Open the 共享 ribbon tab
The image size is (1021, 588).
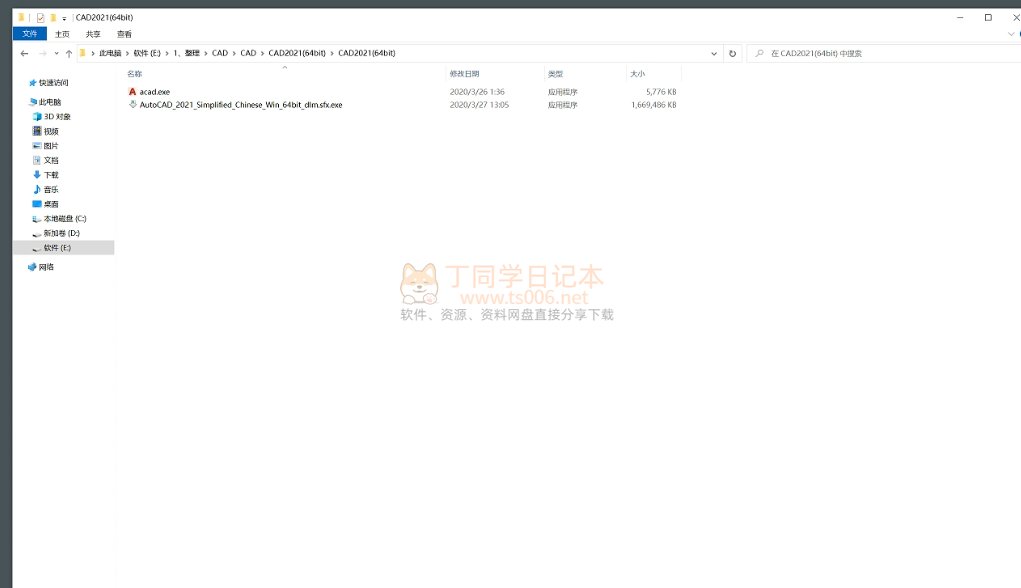coord(93,34)
